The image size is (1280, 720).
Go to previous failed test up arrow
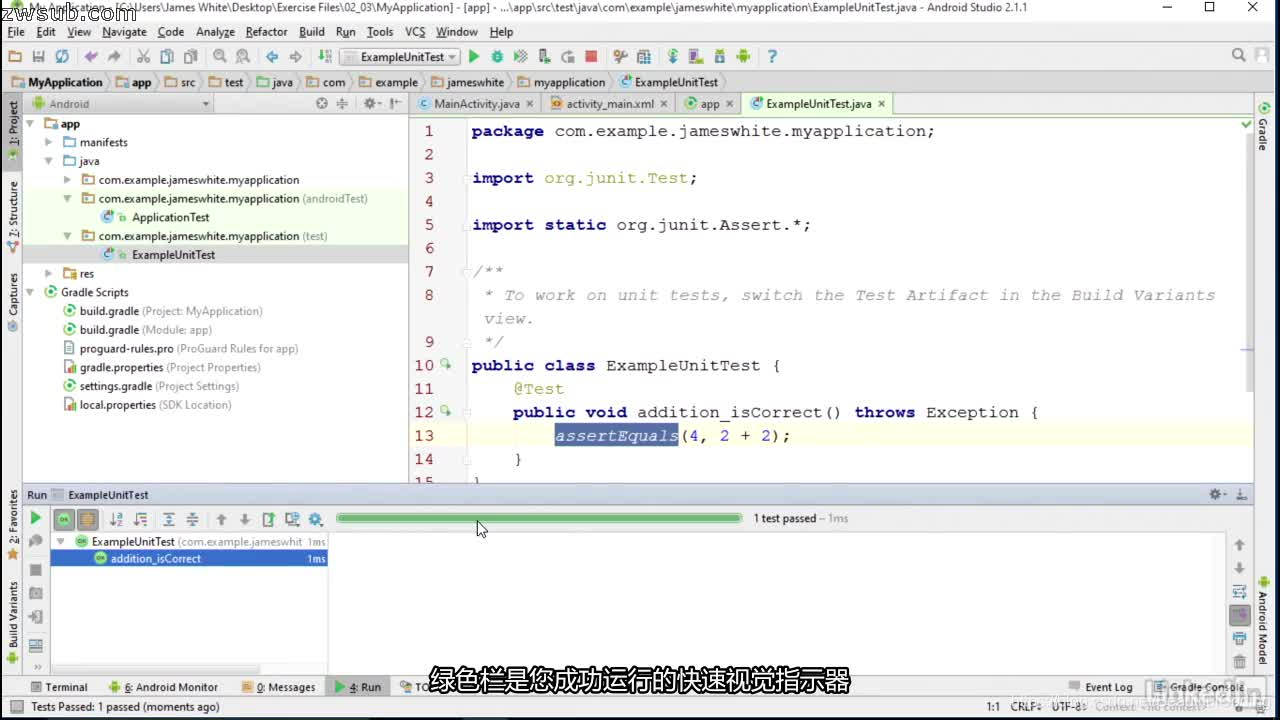click(x=221, y=519)
